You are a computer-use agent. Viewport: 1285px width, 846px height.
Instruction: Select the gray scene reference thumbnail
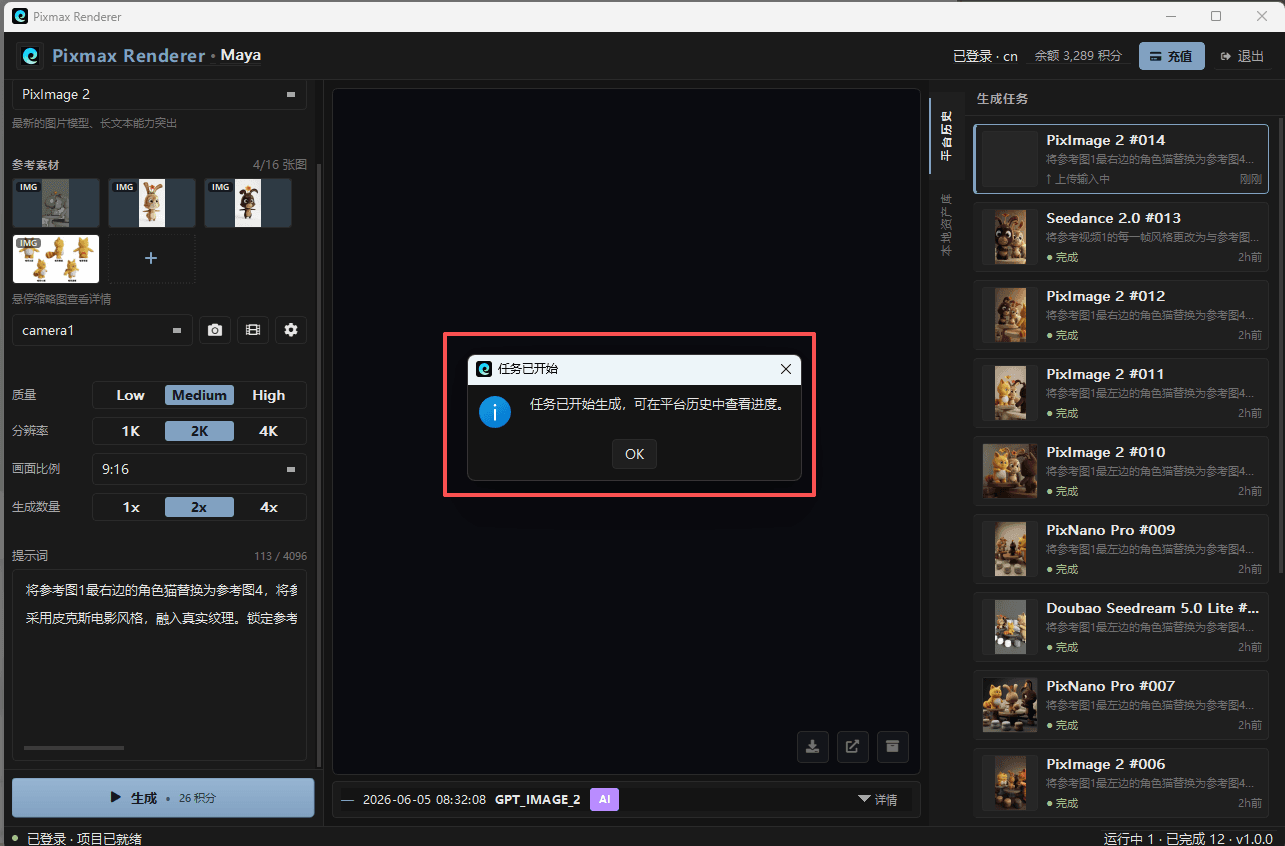[56, 203]
